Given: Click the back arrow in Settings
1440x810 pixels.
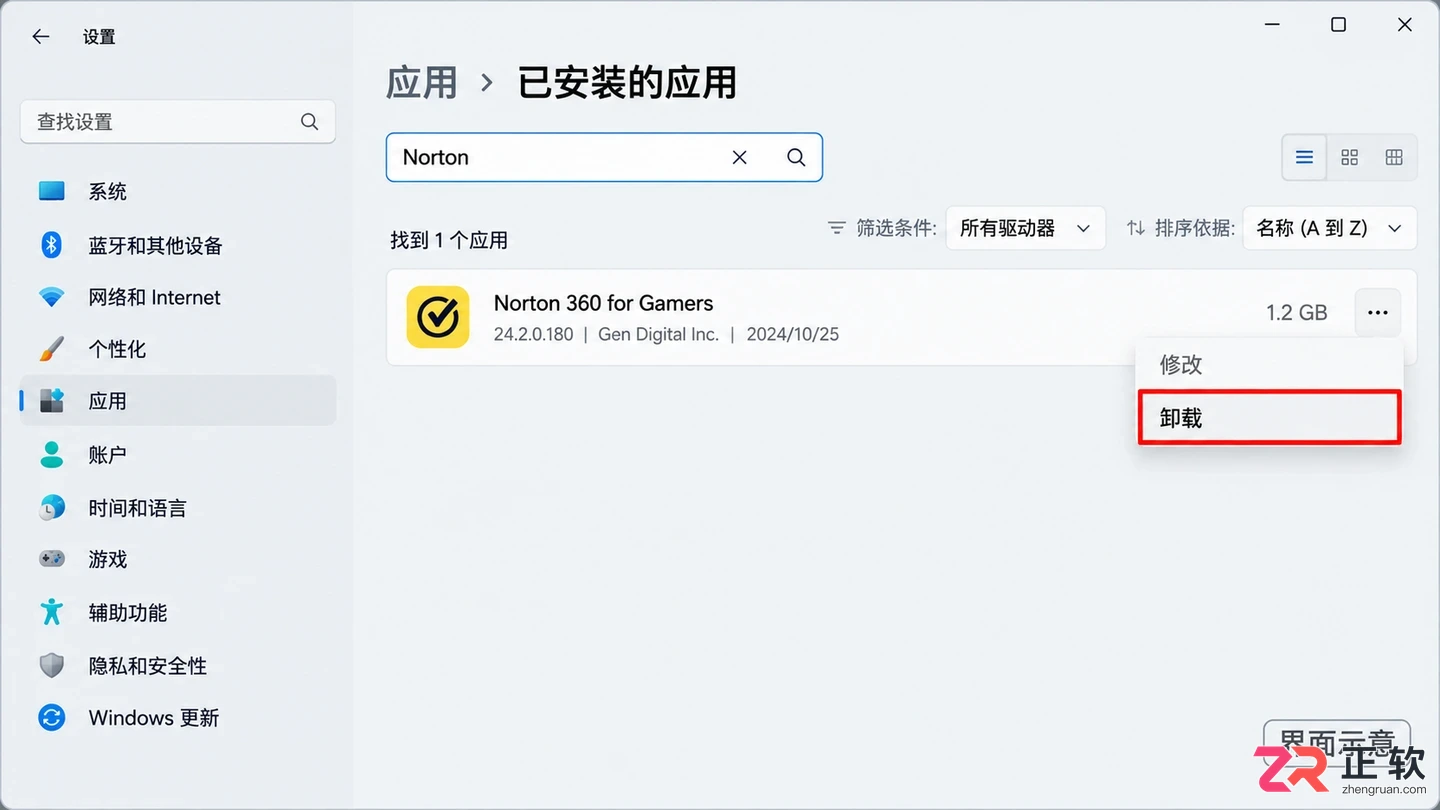Looking at the screenshot, I should tap(41, 37).
